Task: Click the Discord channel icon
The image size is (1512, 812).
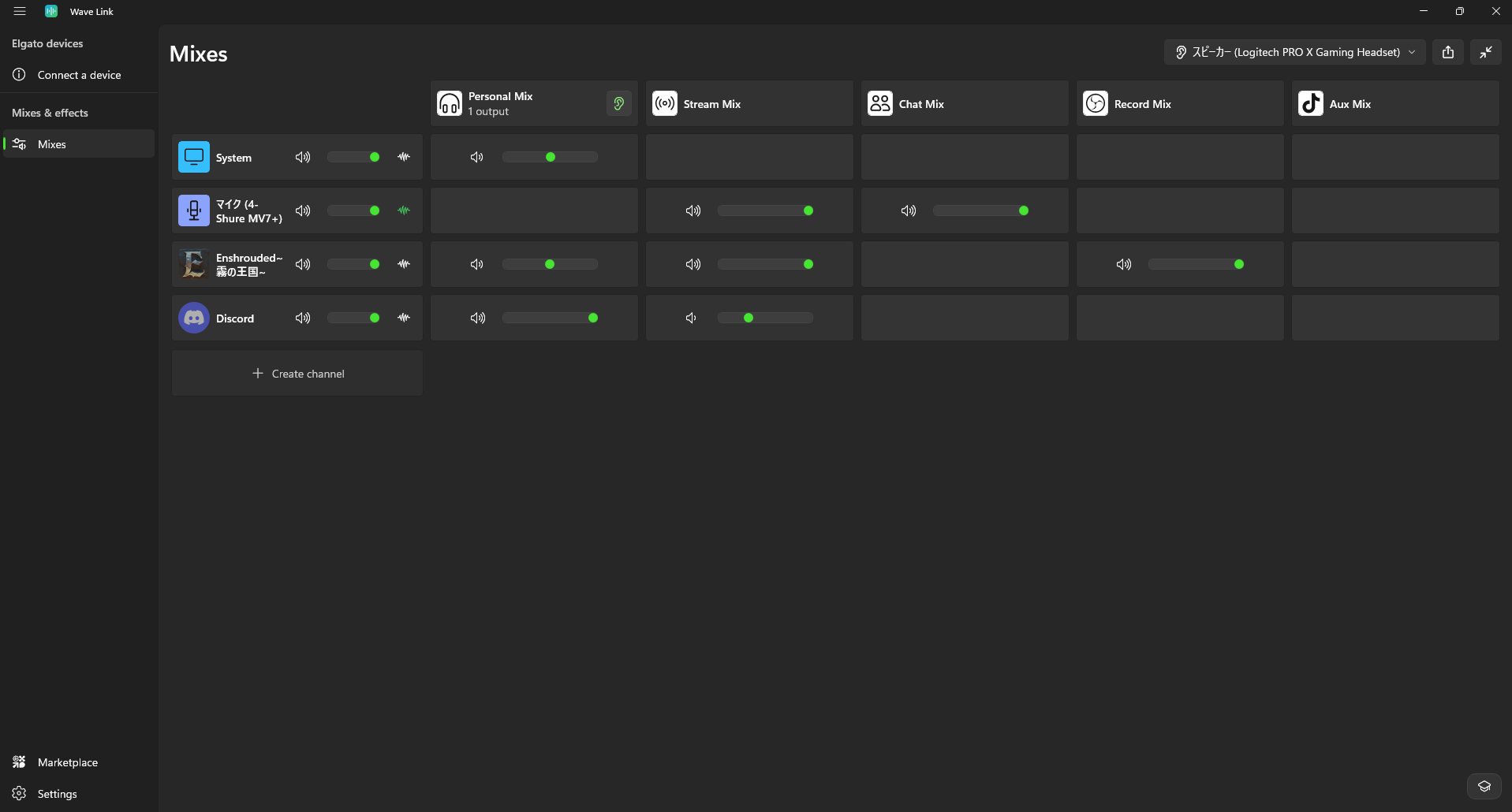Action: pos(194,318)
